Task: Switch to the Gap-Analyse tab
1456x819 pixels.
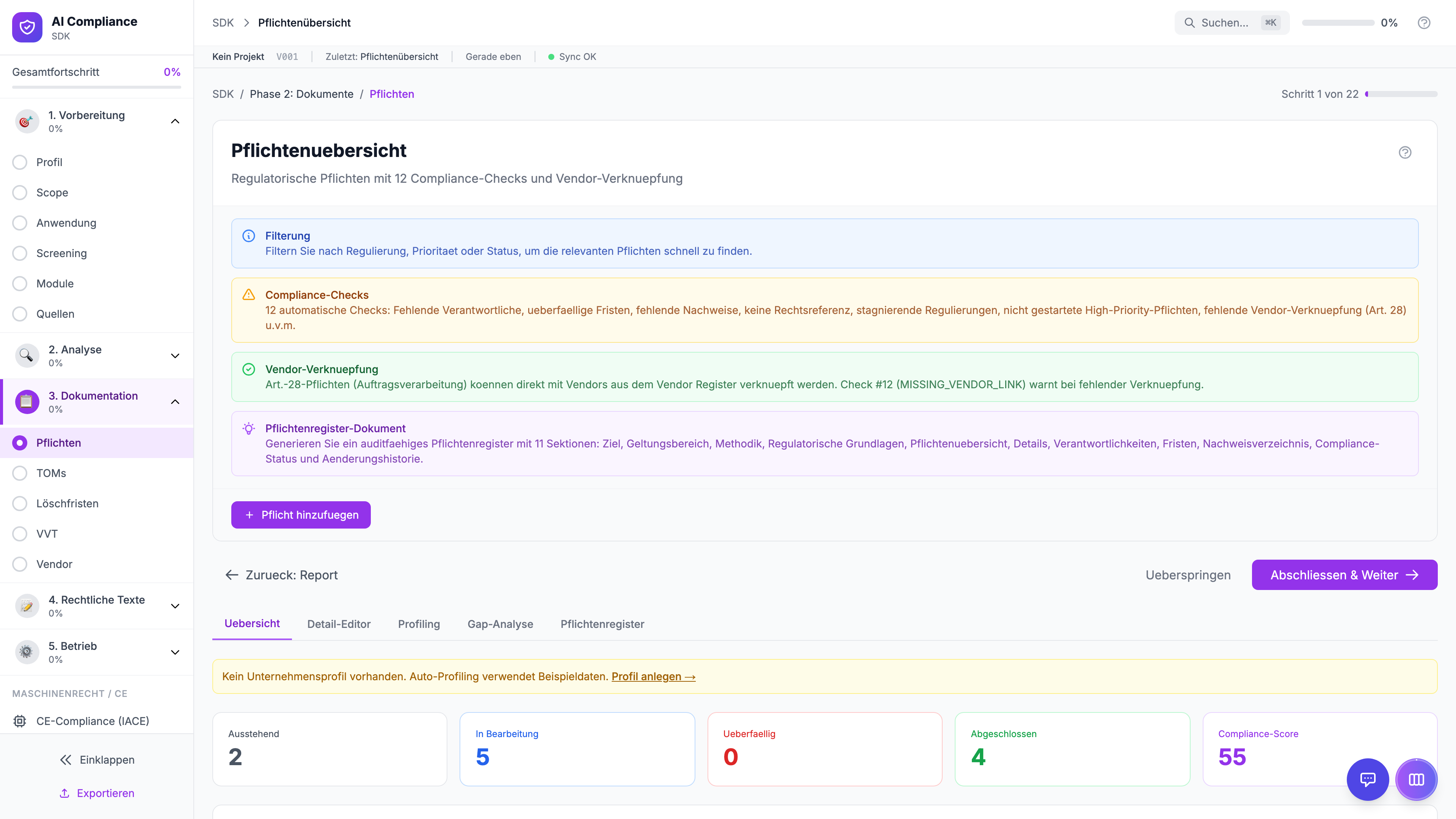Action: click(x=500, y=624)
